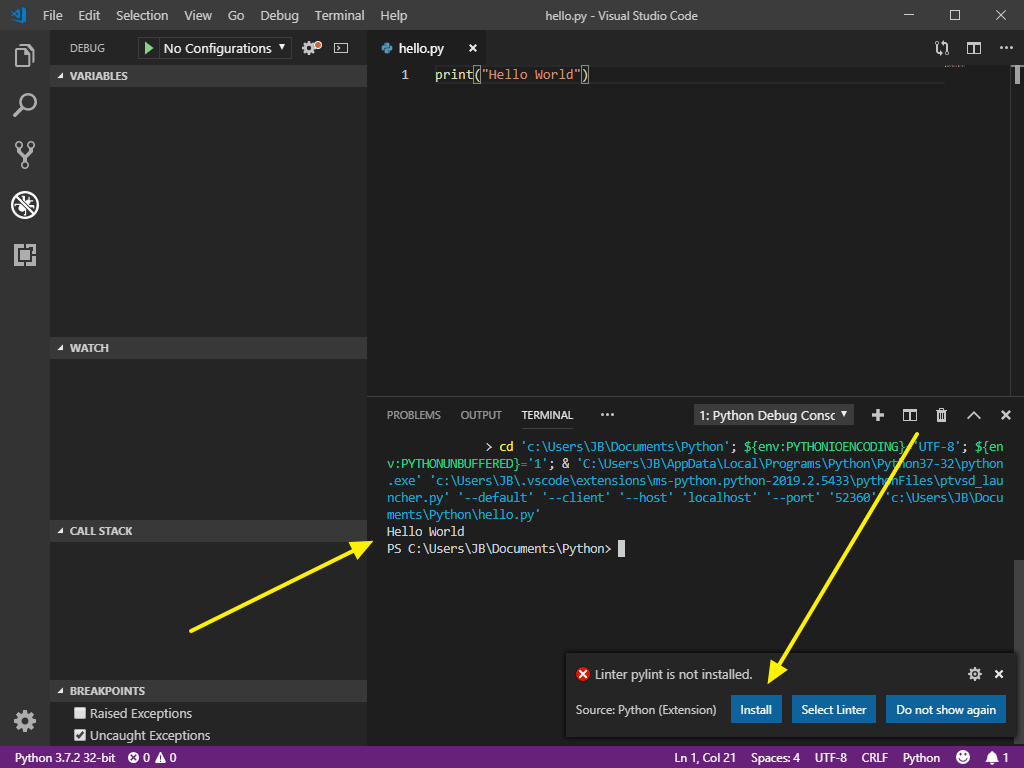Add a new terminal with the plus icon
The height and width of the screenshot is (768, 1024).
coord(877,414)
